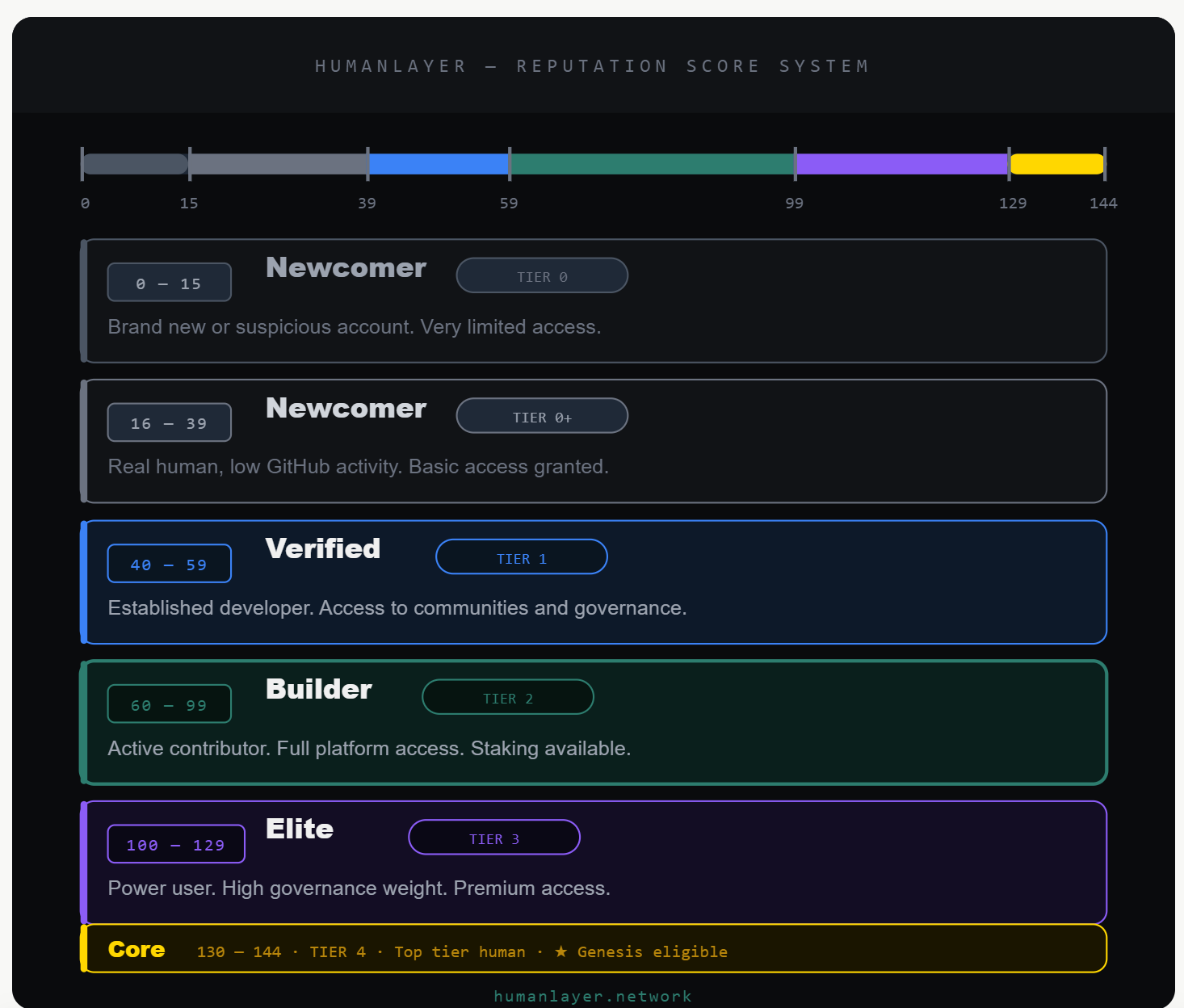Click the scale label 15

click(x=189, y=204)
